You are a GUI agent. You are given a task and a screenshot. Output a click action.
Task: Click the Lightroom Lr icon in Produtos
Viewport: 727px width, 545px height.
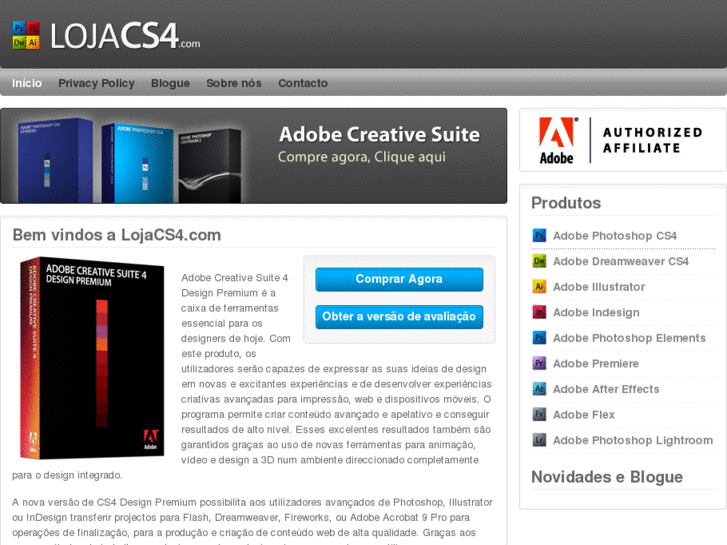(x=539, y=440)
